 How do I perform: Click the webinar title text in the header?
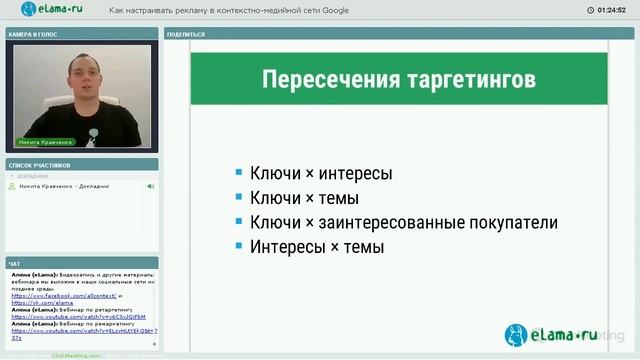[x=229, y=10]
